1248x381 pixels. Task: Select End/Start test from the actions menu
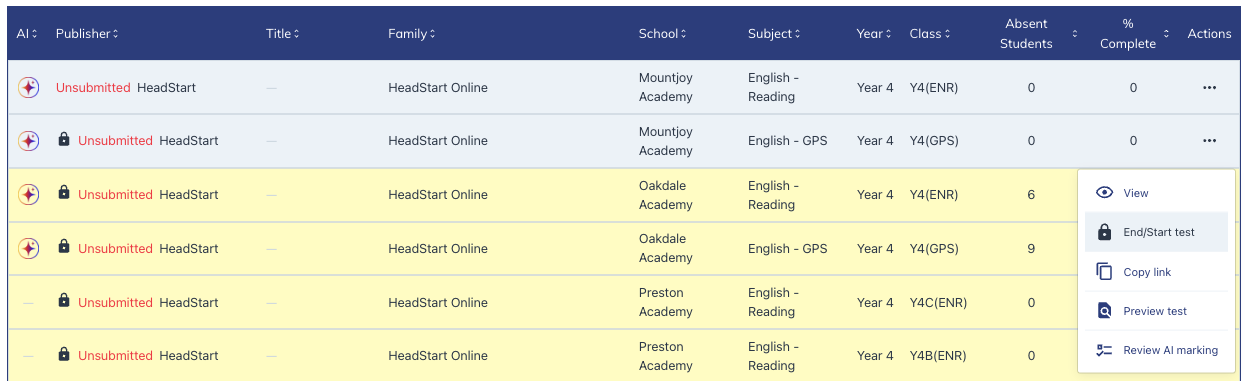[1156, 232]
